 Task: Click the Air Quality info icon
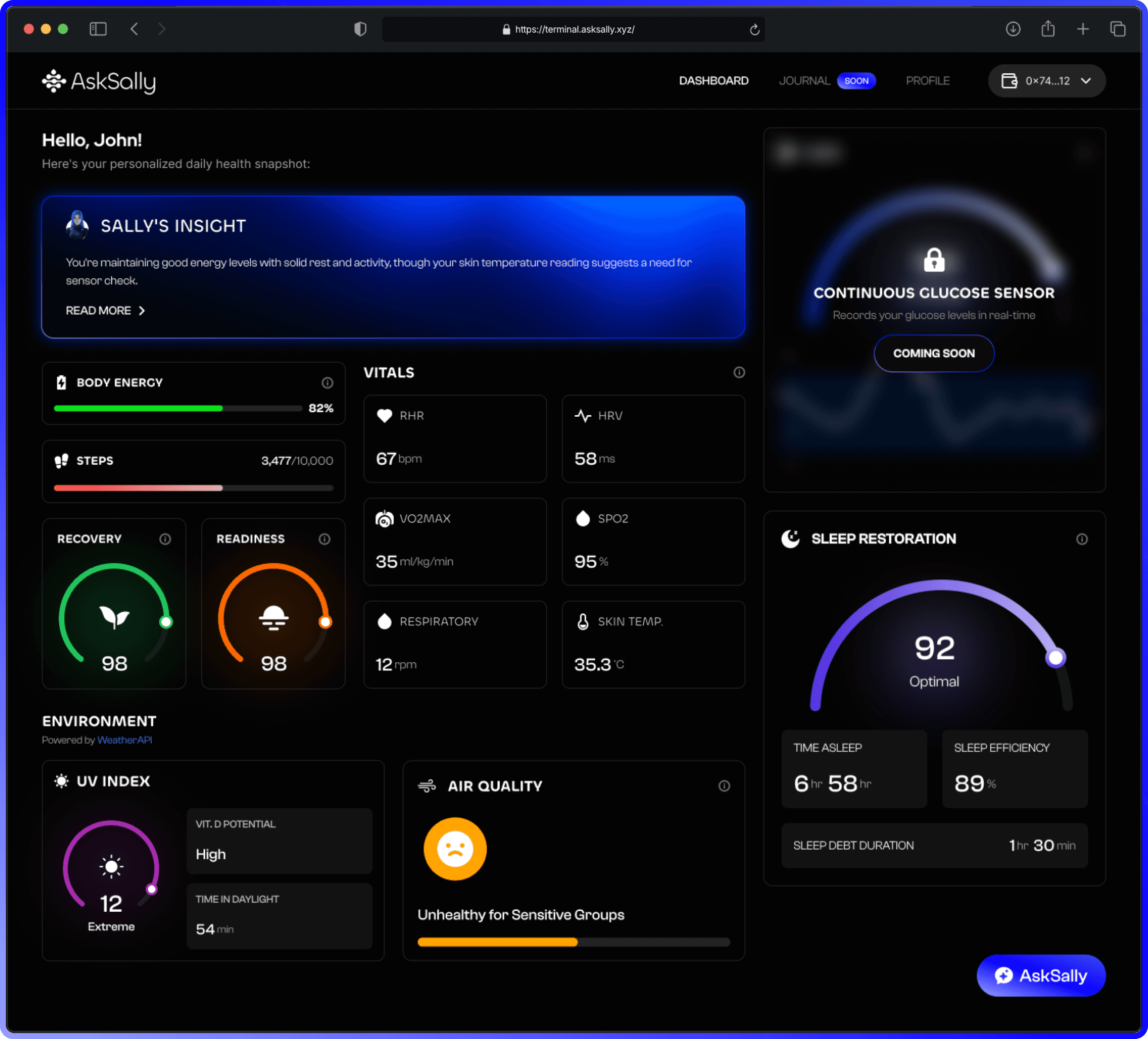click(x=724, y=786)
